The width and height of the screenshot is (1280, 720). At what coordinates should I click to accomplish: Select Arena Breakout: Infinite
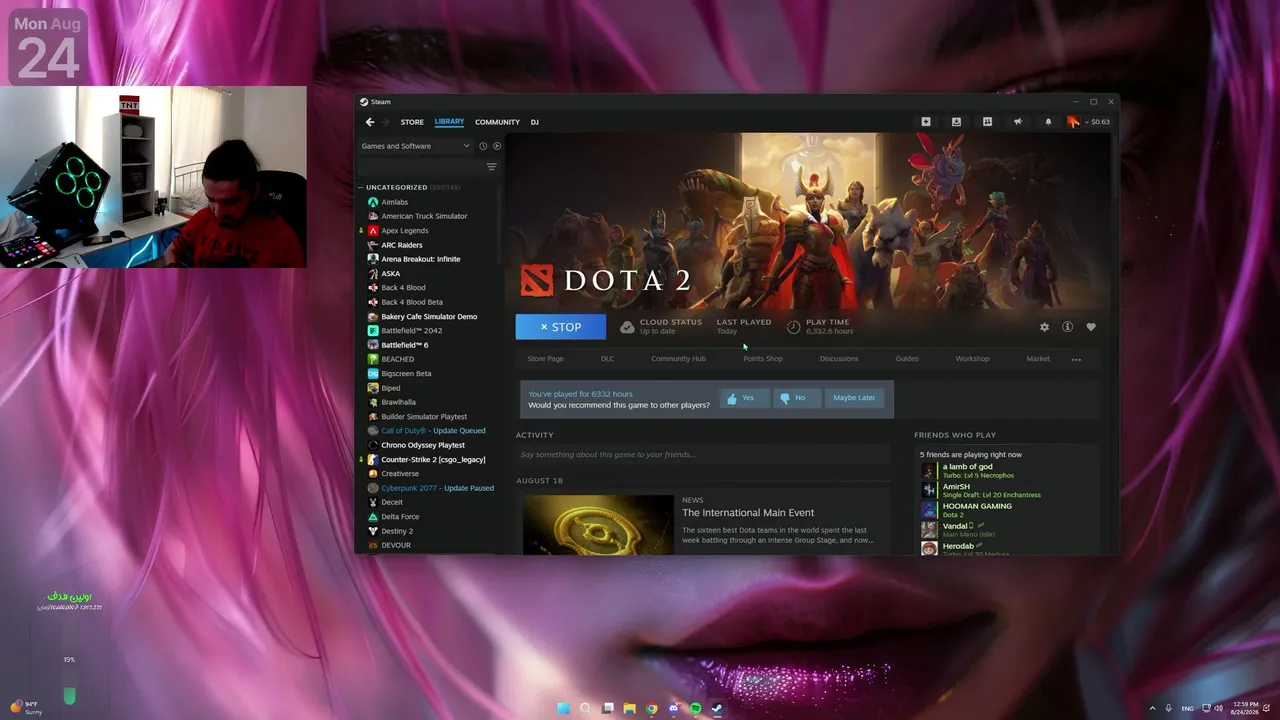[420, 259]
